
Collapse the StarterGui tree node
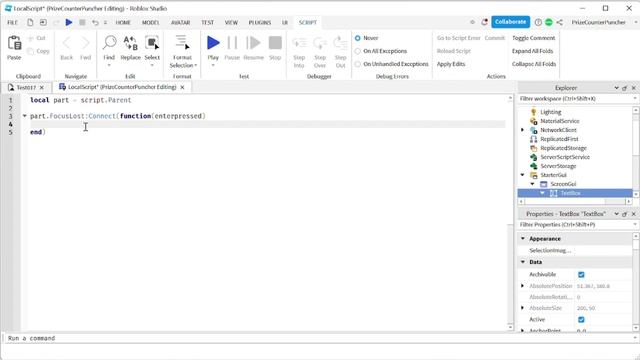coord(522,175)
